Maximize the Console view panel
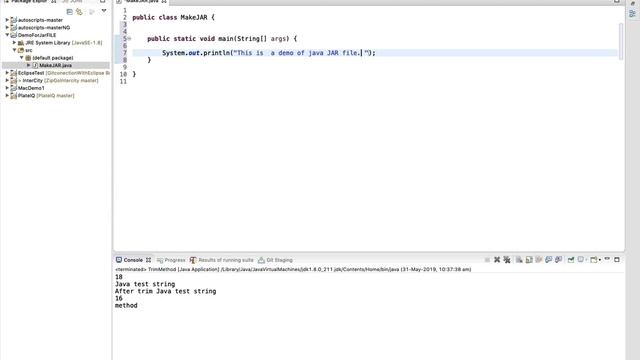Viewport: 640px width, 360px height. [617, 260]
